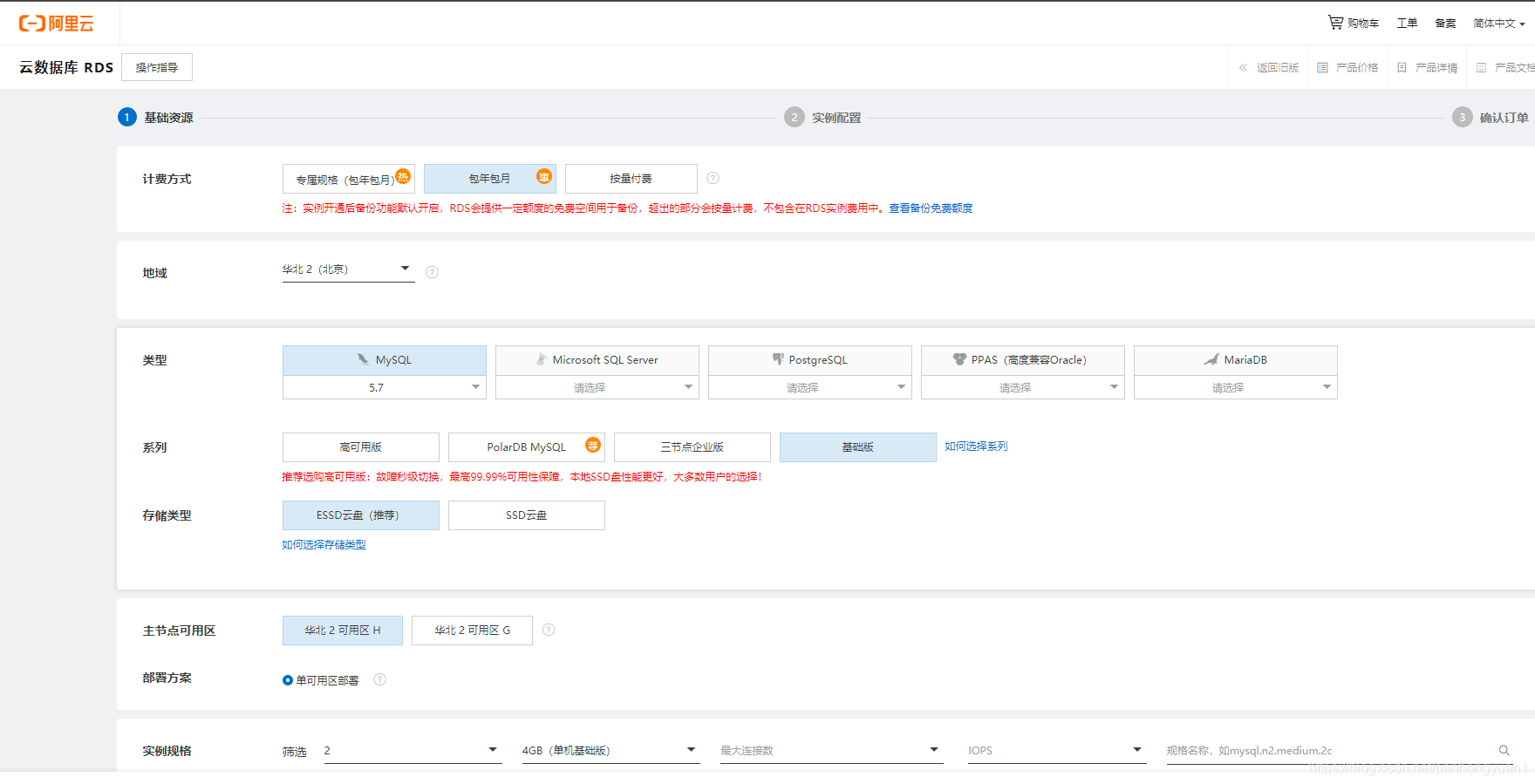Choose the 基础版 series
1535x784 pixels.
pos(858,447)
